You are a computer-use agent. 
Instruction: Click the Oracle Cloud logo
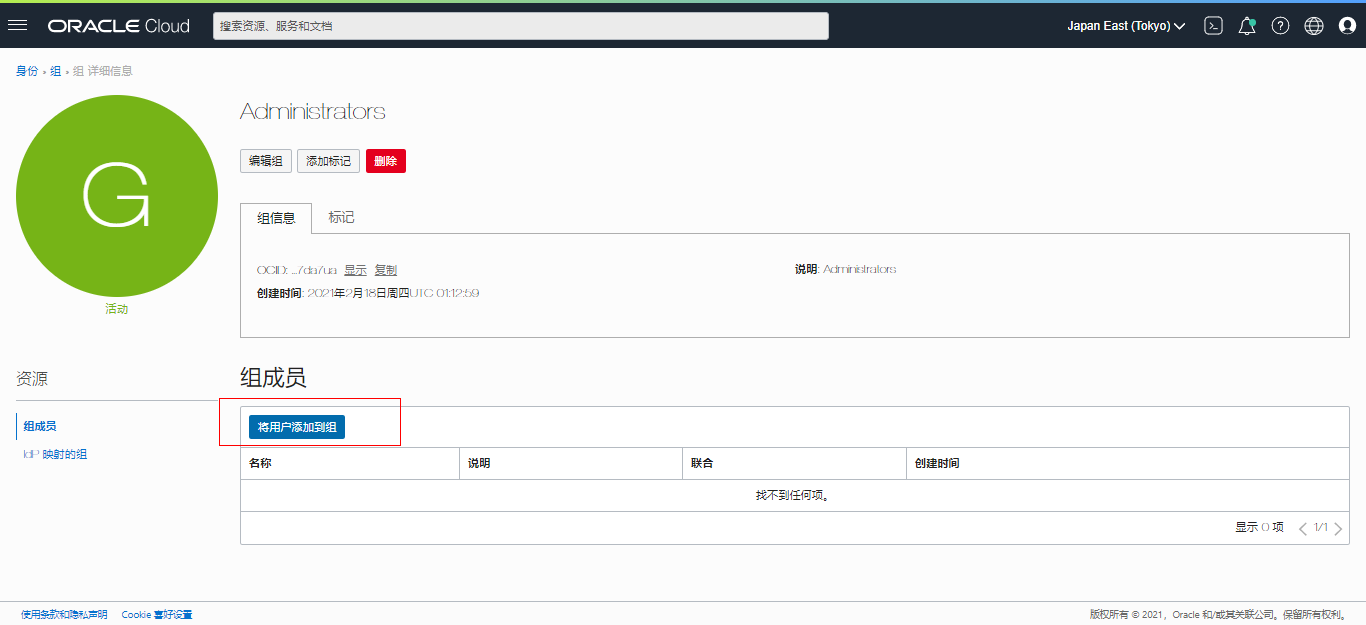click(x=118, y=26)
